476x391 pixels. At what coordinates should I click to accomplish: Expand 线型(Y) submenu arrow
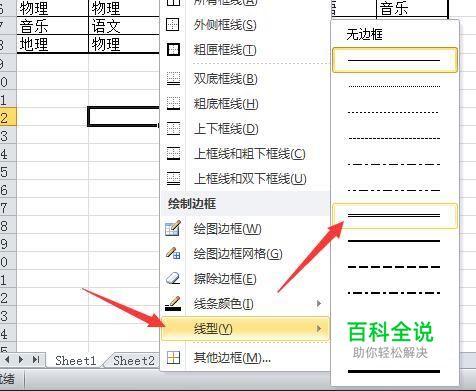[319, 329]
